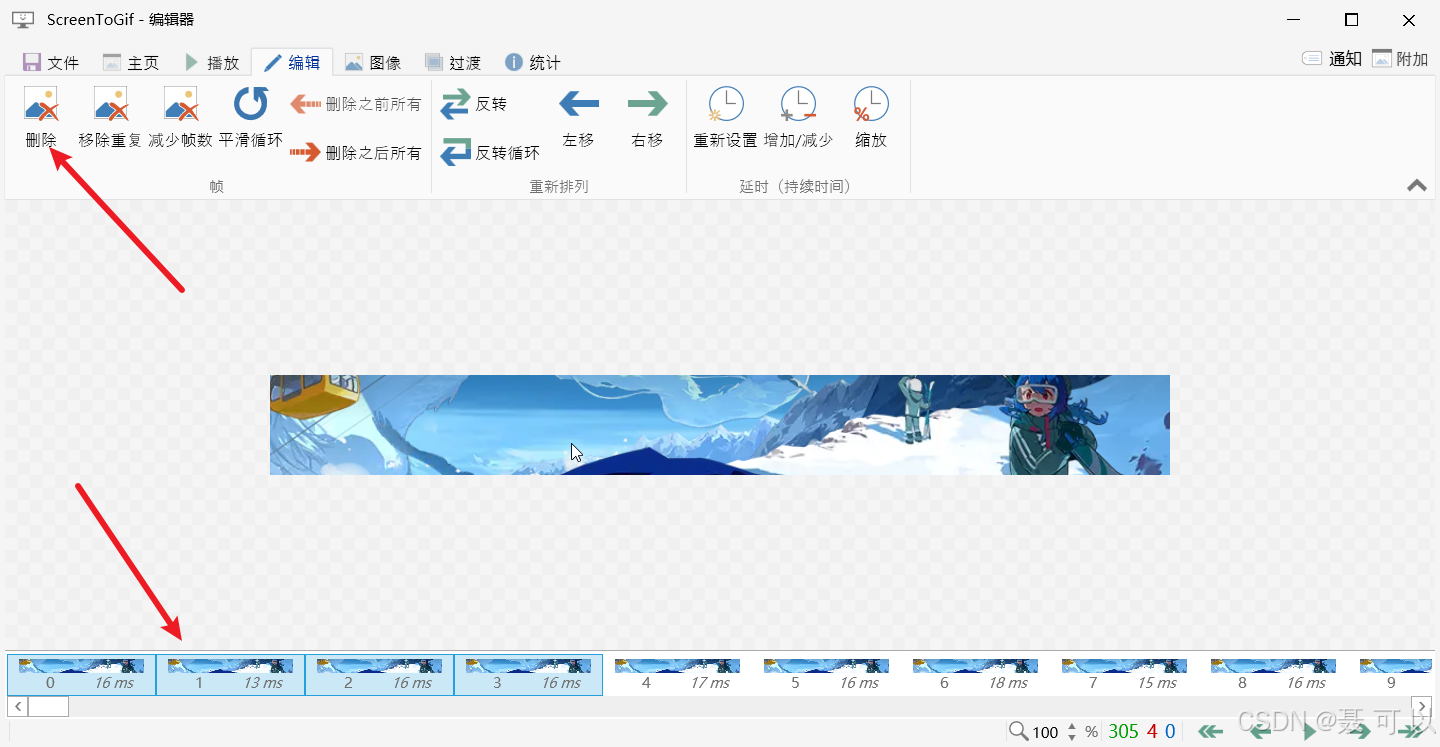Click the 重新设置 override delay icon

click(726, 104)
